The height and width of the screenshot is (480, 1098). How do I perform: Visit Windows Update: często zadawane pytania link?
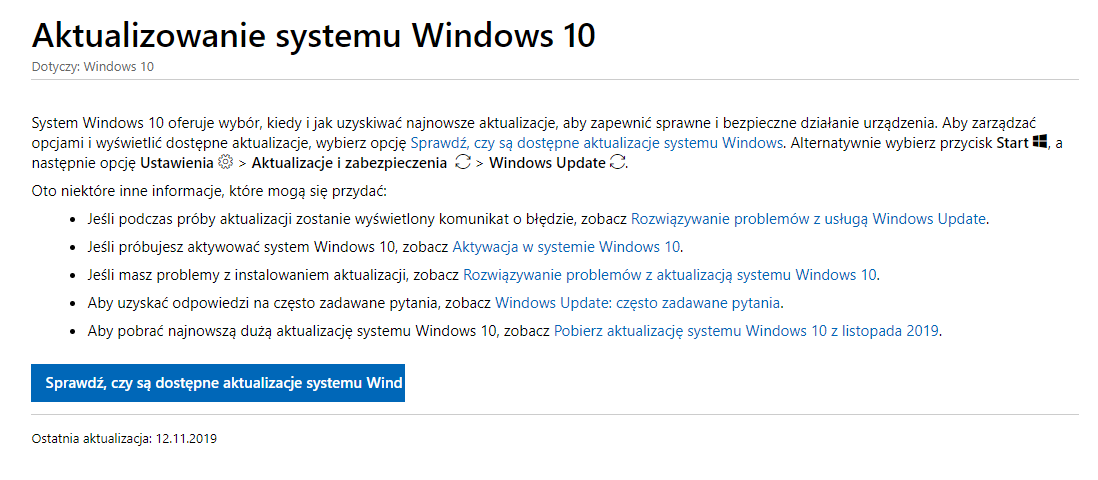click(x=638, y=303)
